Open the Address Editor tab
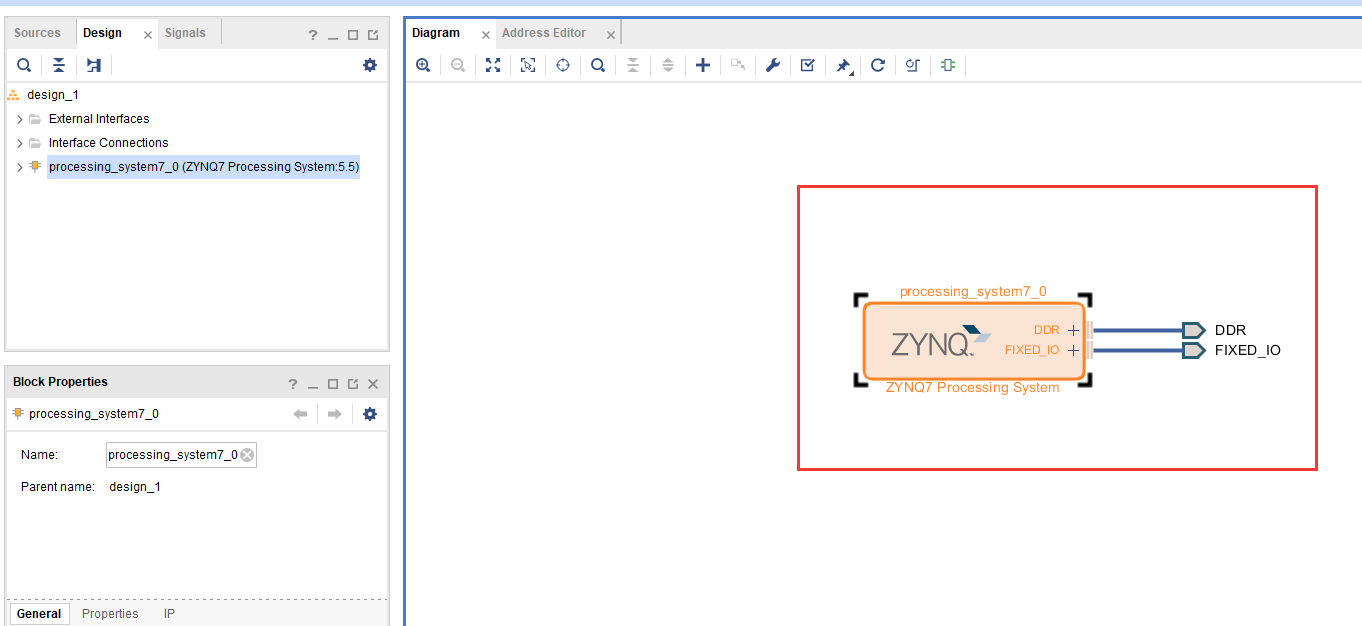Screen dimensions: 1362x626 [x=544, y=33]
